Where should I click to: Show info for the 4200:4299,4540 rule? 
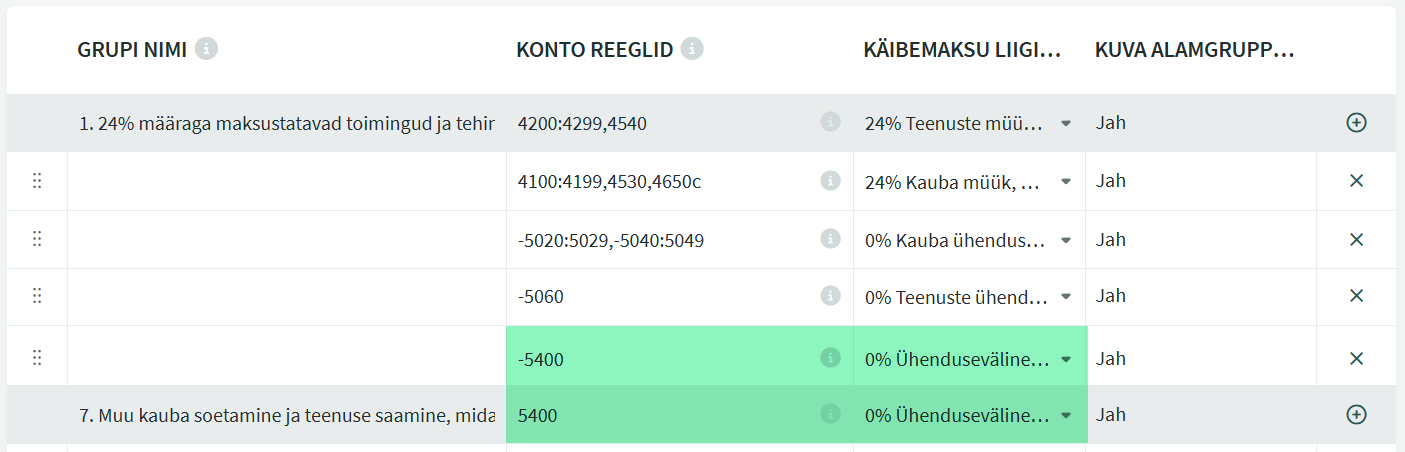tap(830, 122)
